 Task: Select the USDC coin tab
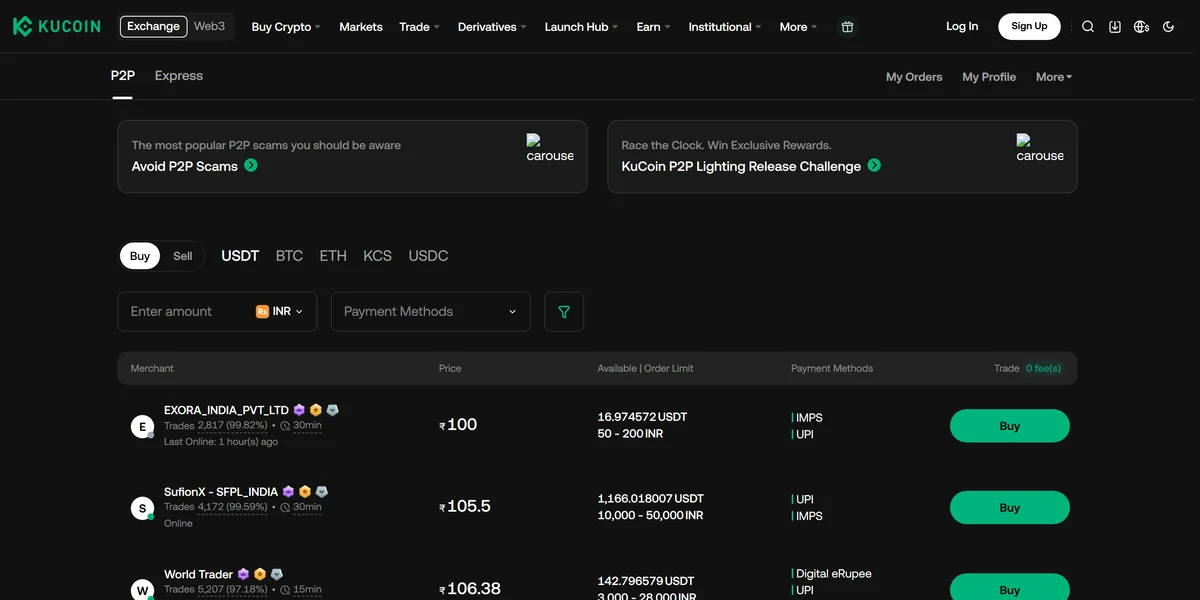click(x=428, y=256)
